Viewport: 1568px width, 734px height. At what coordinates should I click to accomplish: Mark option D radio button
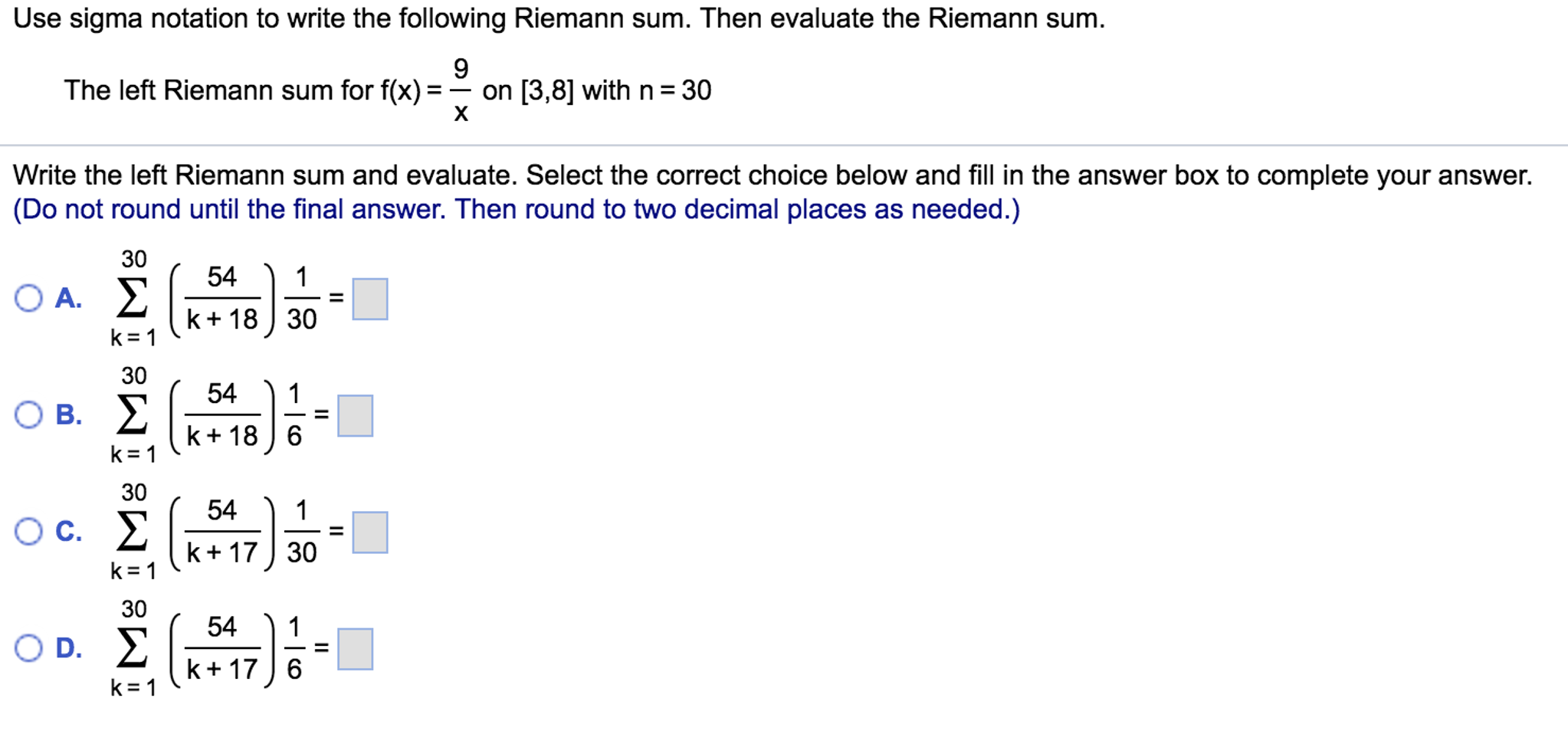[x=28, y=648]
